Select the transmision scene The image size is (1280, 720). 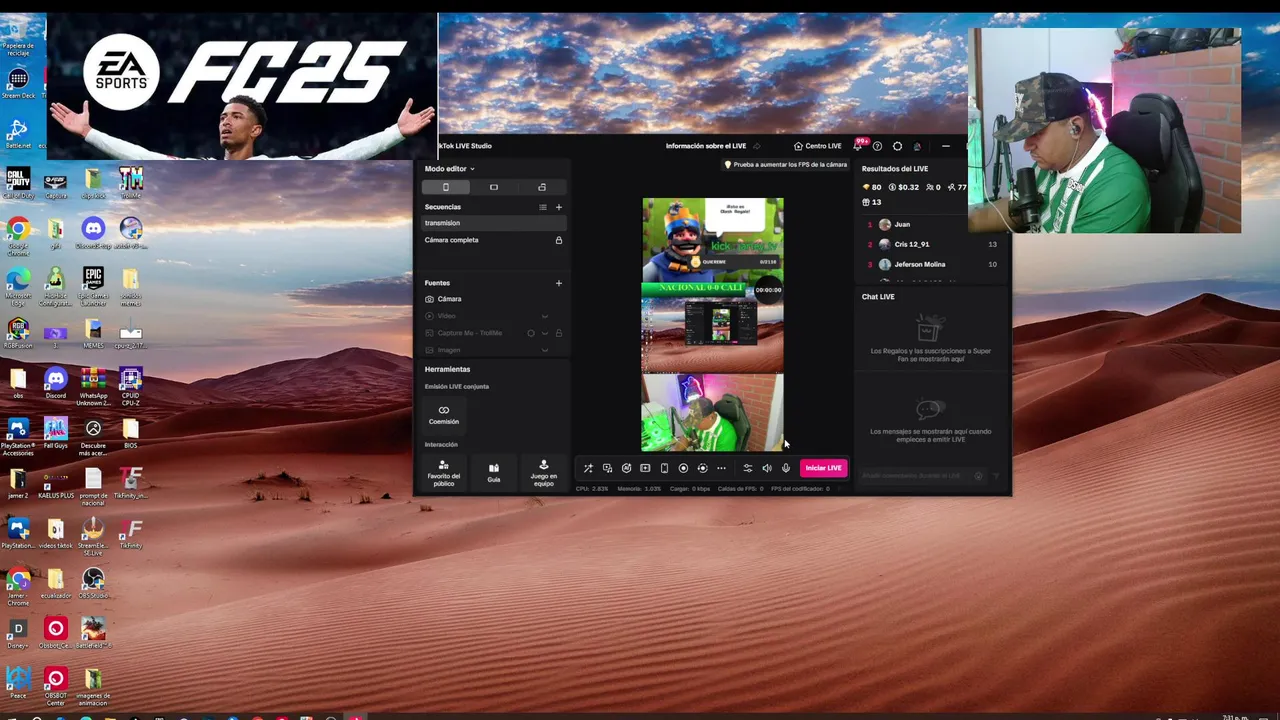point(494,223)
